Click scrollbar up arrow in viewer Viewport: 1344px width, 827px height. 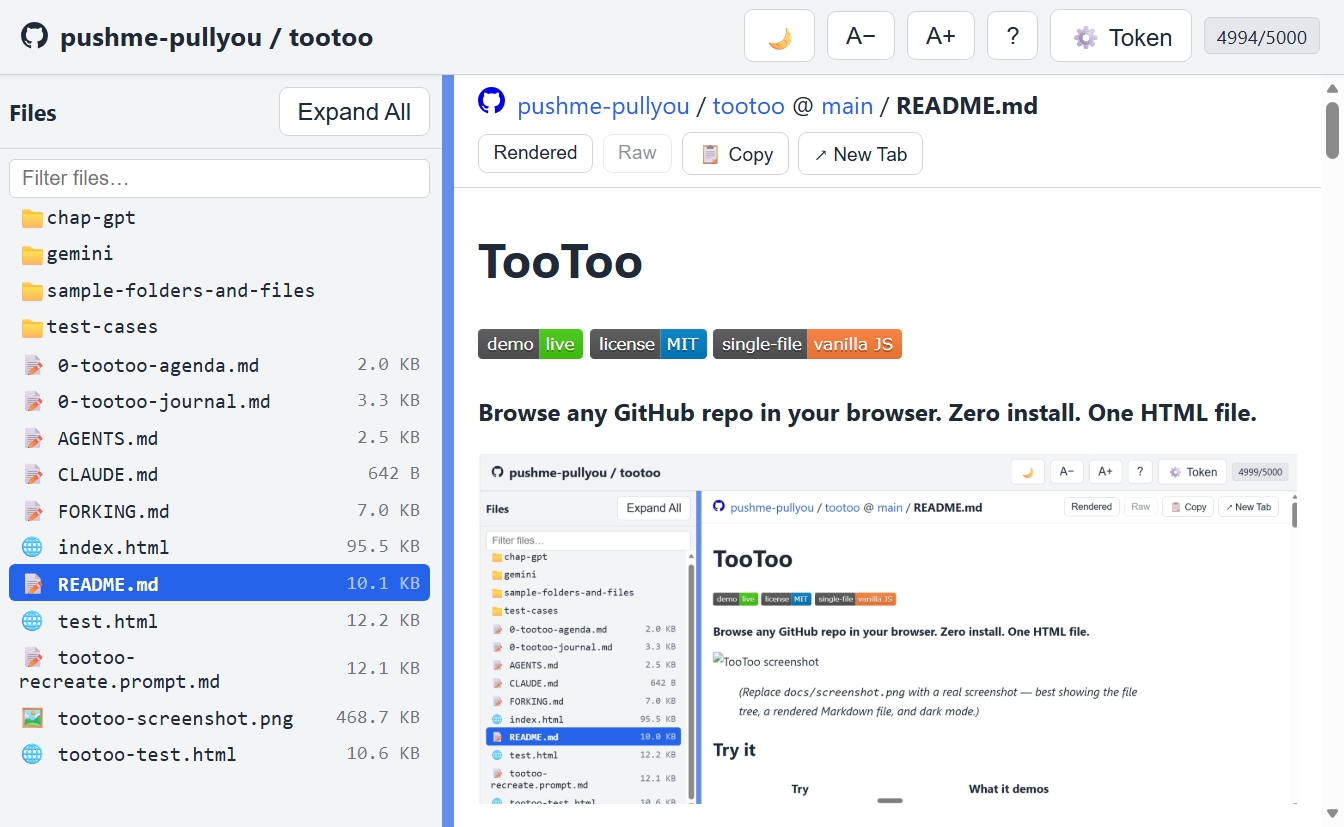[1332, 88]
